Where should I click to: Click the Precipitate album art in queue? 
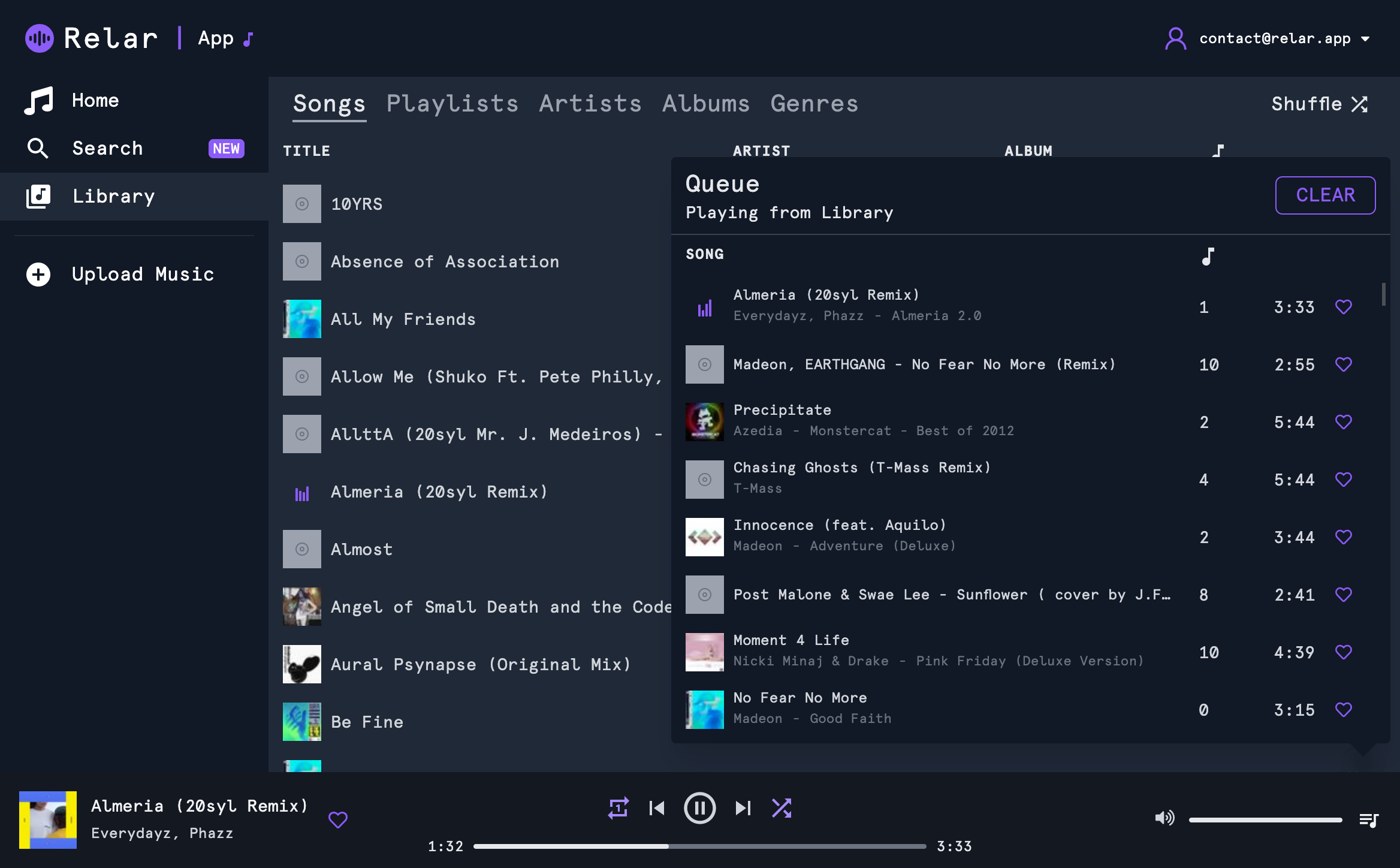[705, 422]
